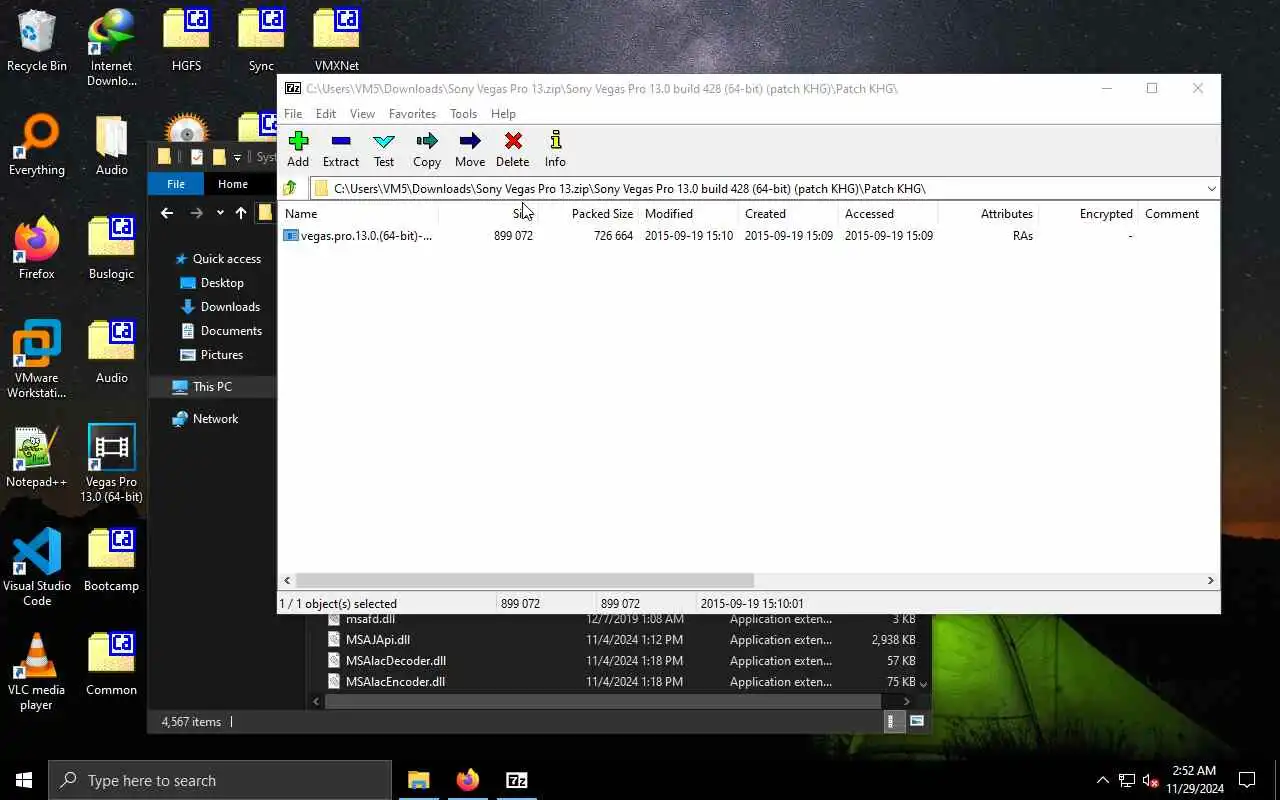Click the Notepad++ desktop icon
The width and height of the screenshot is (1280, 800).
coord(37,458)
